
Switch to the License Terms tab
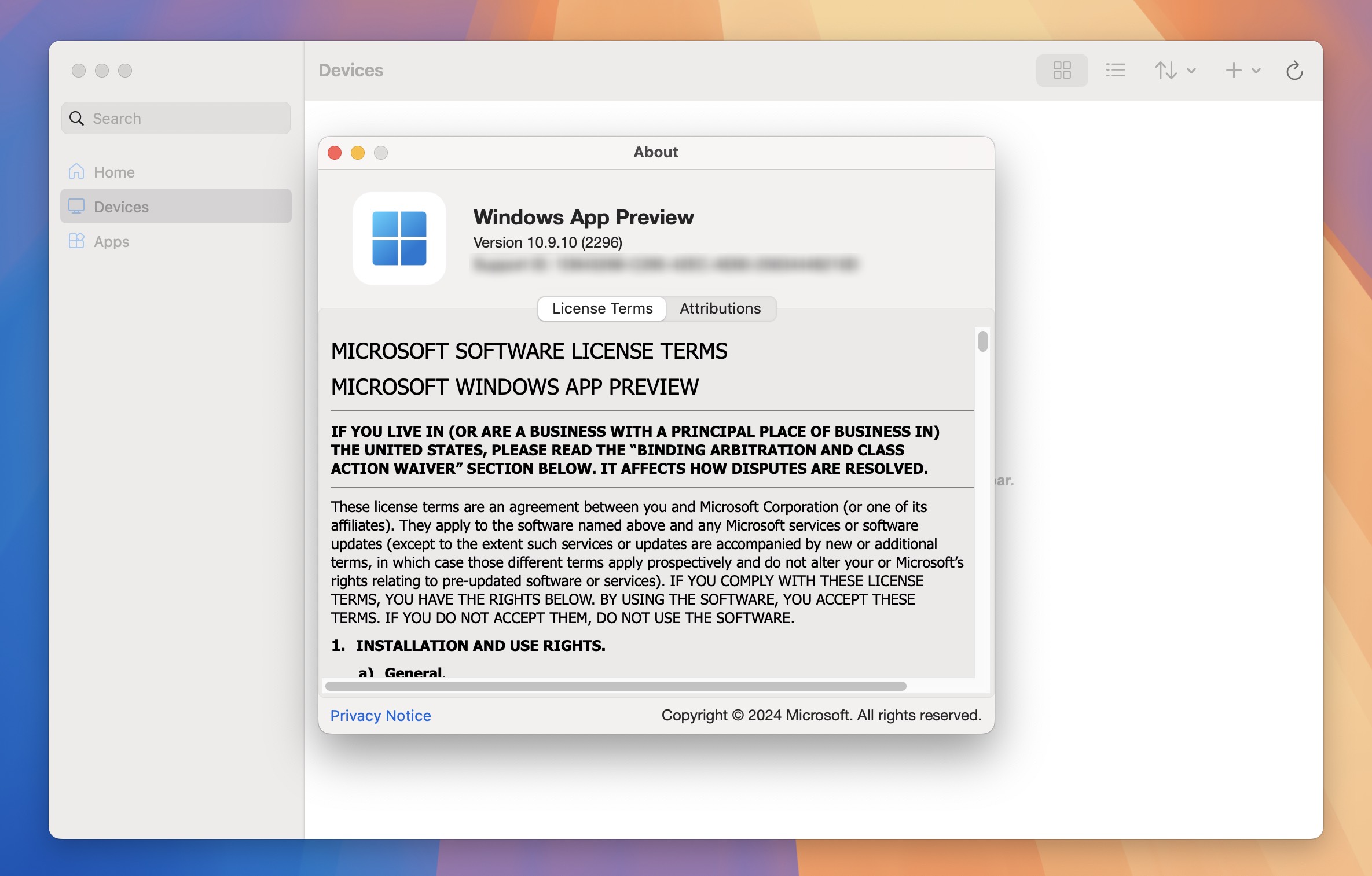[601, 308]
